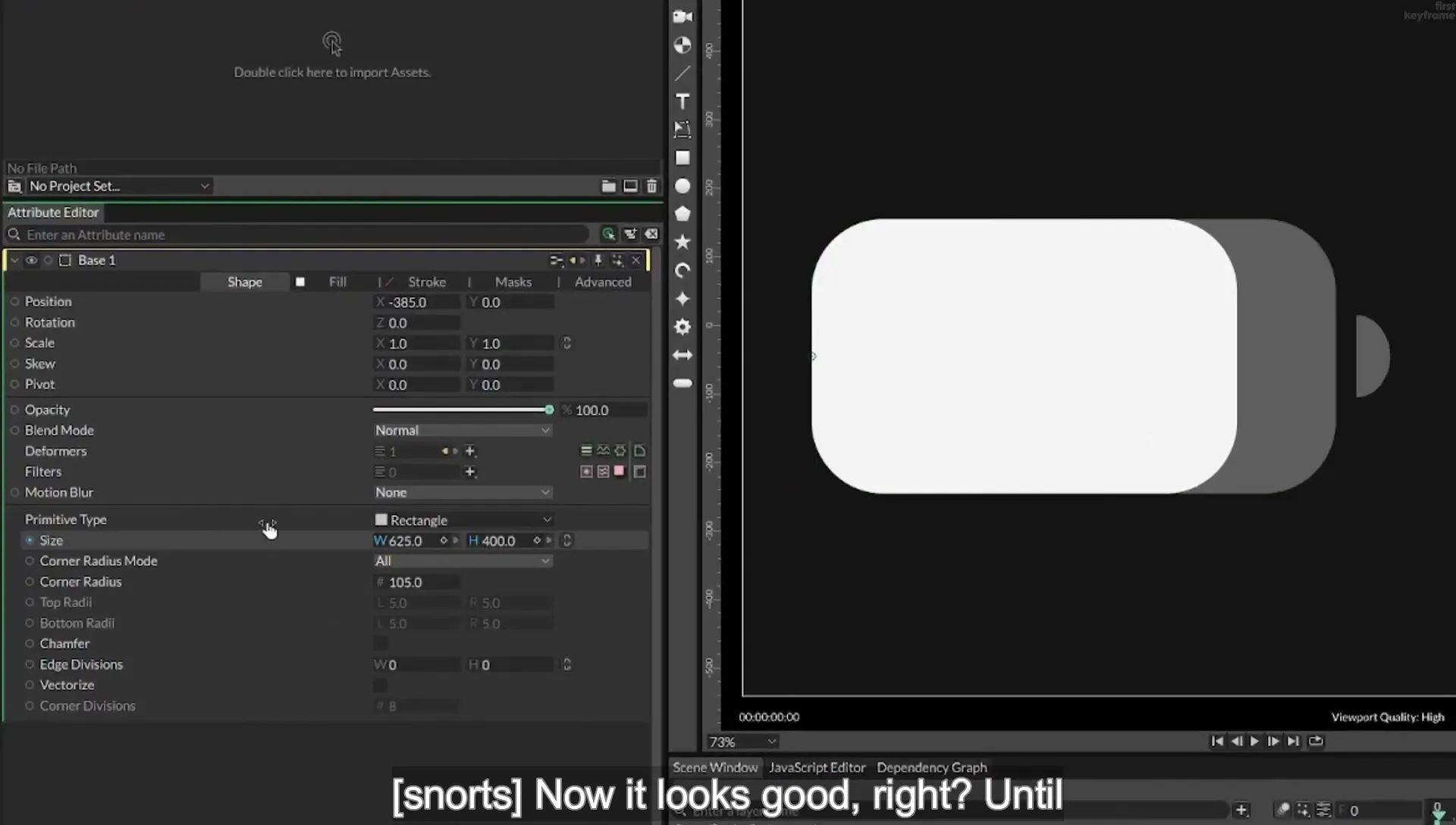Switch to the Stroke tab

(427, 282)
